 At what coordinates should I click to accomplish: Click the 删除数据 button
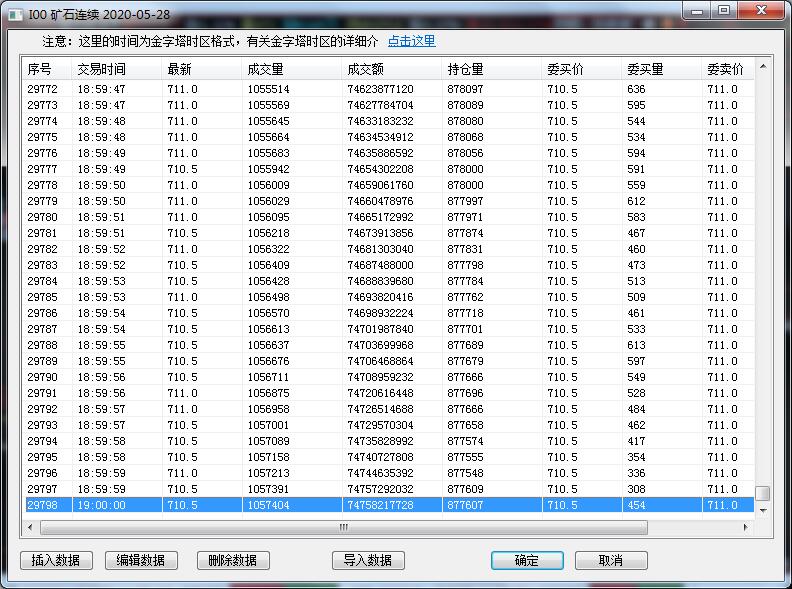pyautogui.click(x=233, y=560)
